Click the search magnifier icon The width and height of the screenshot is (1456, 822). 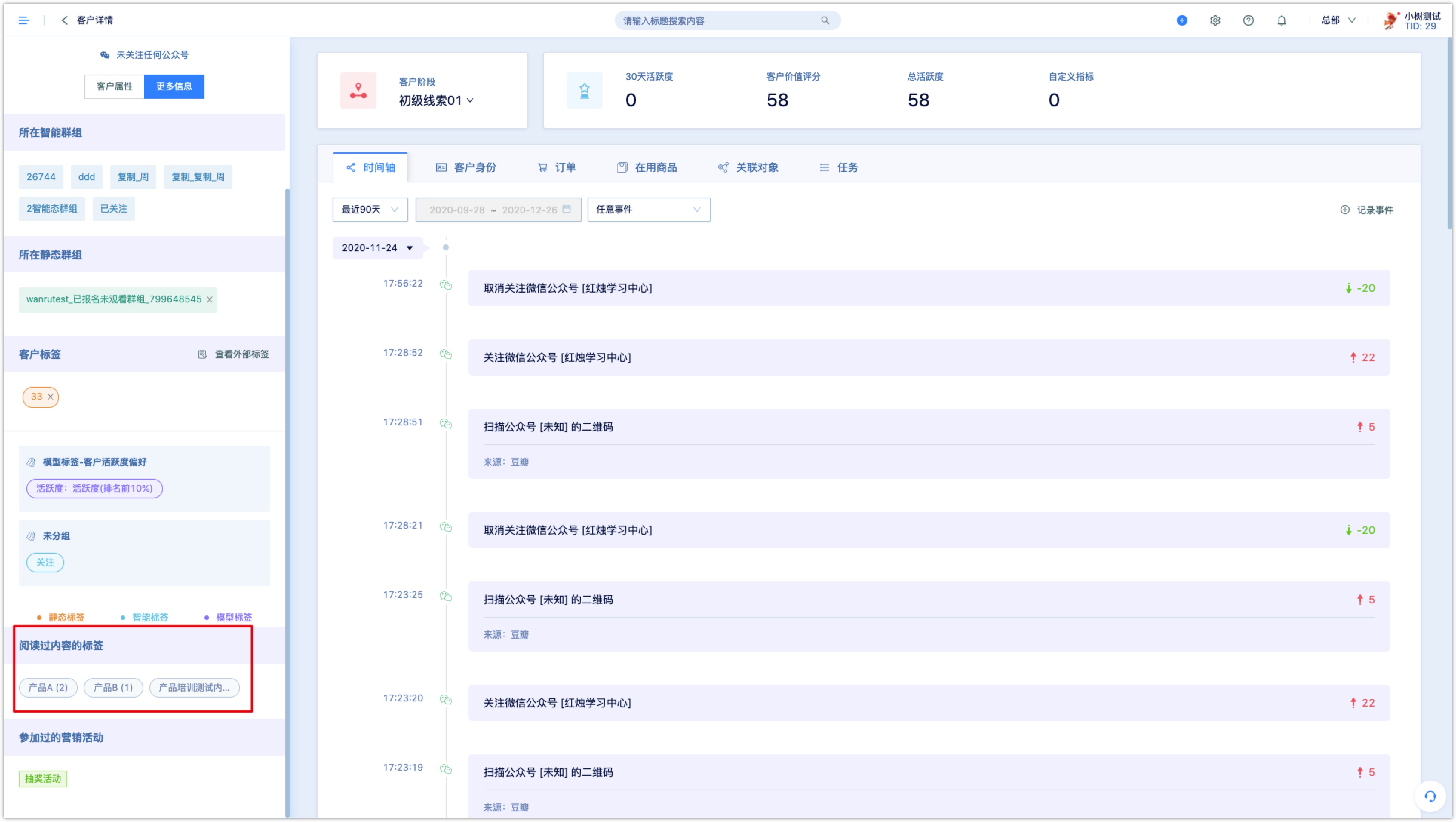point(825,20)
